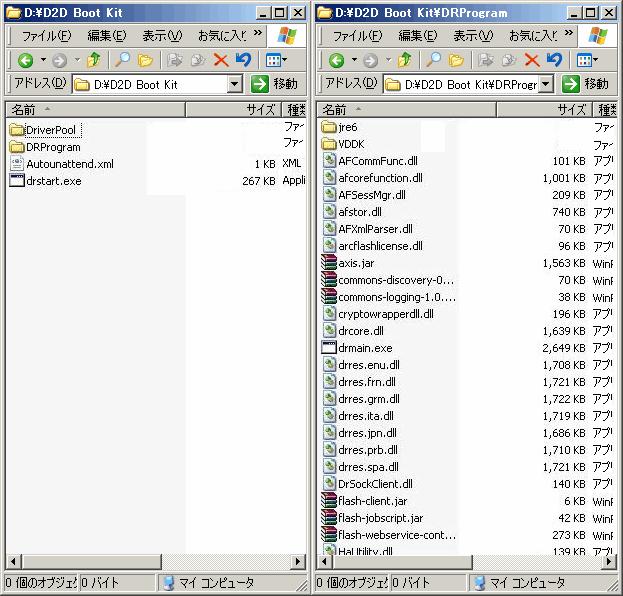This screenshot has width=623, height=596.
Task: Open ファイル(F) menu in D2D Boot Kit window
Action: click(46, 36)
